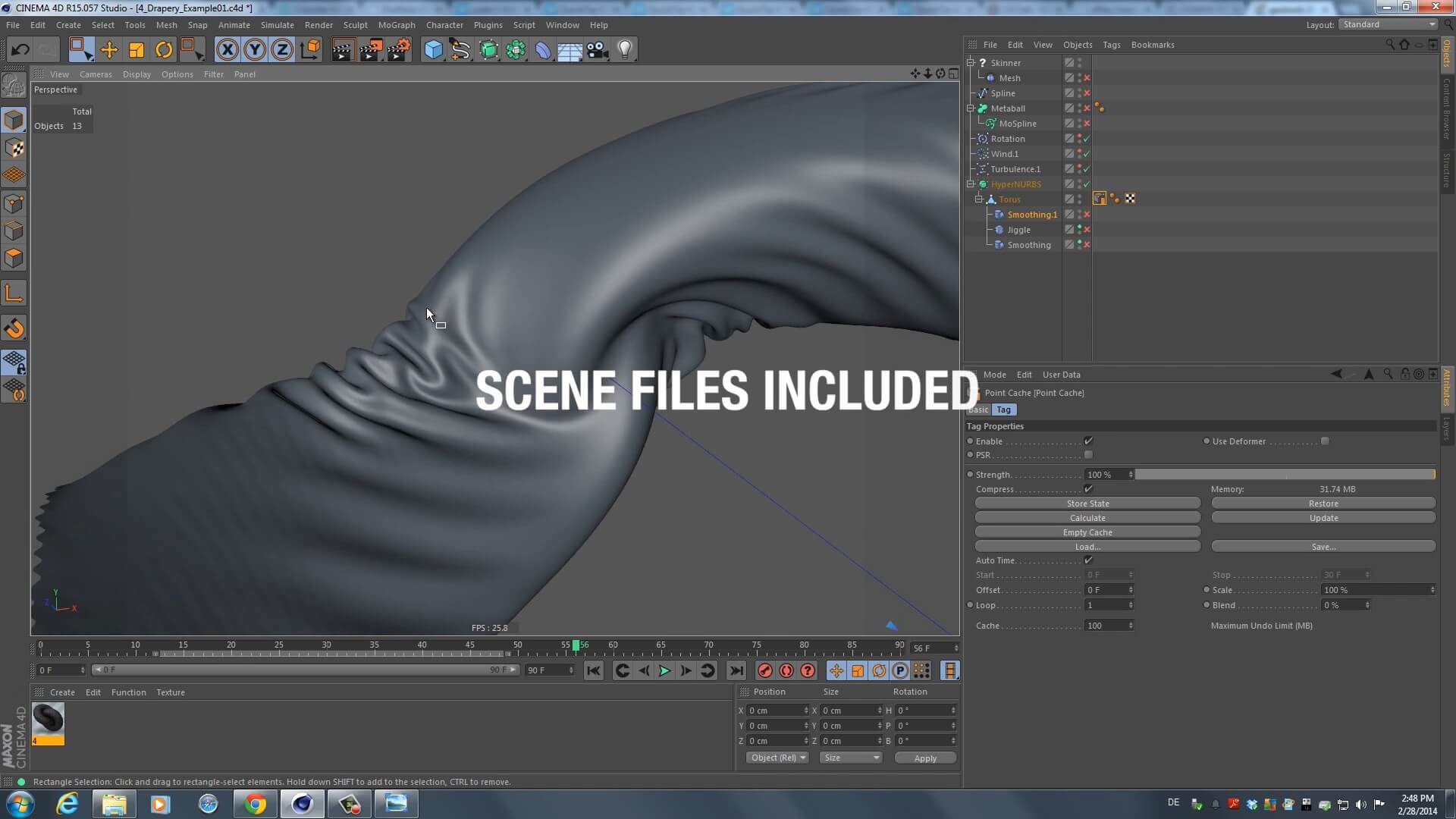Toggle the Auto Time checkbox
Screen dimensions: 1456x819
[x=1088, y=560]
